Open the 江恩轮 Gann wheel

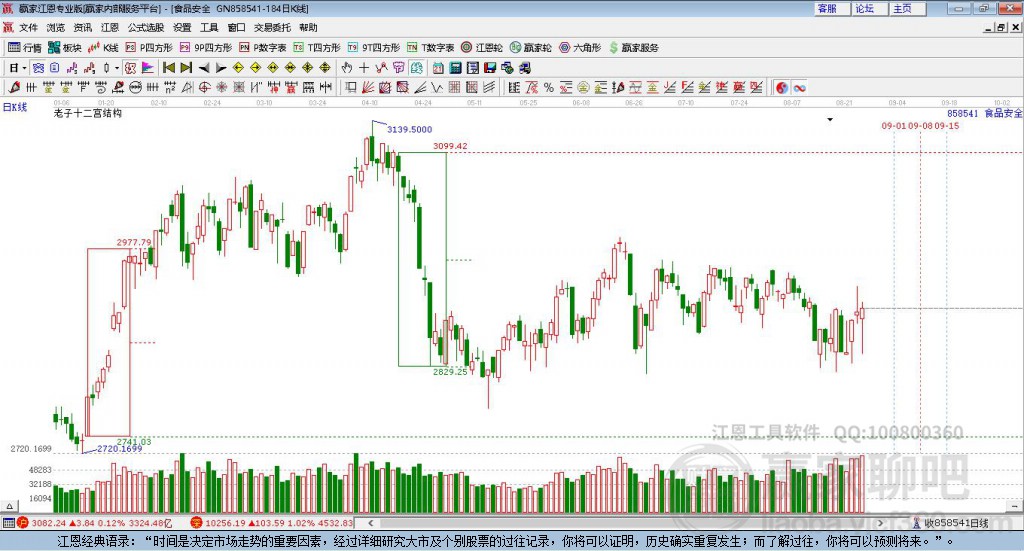pyautogui.click(x=482, y=48)
